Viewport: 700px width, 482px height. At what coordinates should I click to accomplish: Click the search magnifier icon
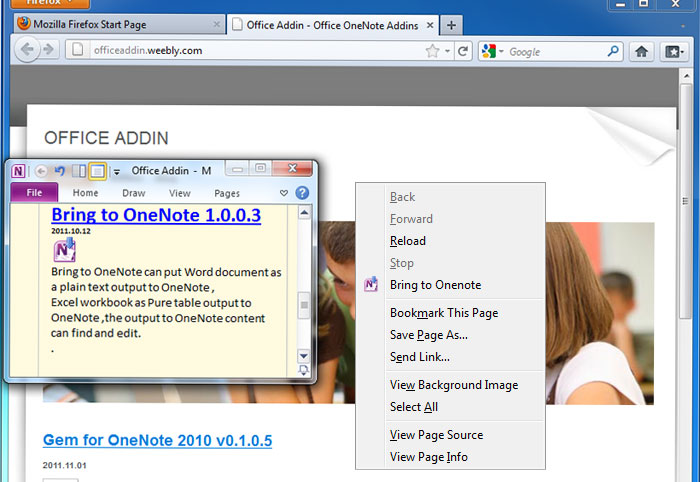[613, 51]
